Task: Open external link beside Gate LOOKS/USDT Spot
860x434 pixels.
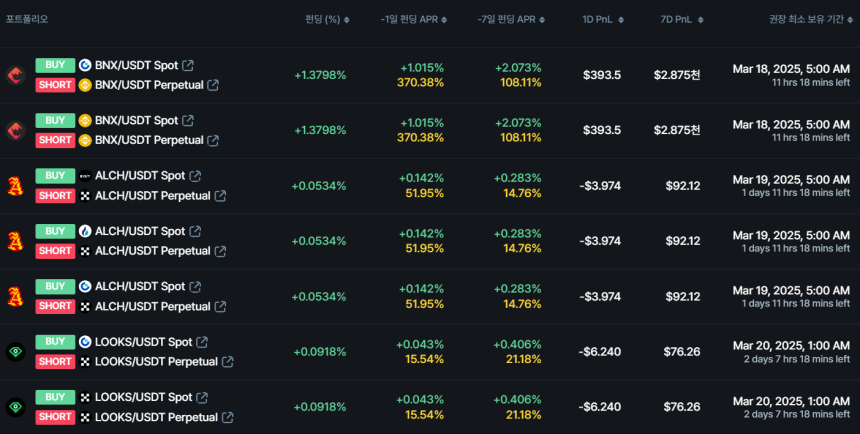Action: tap(202, 342)
